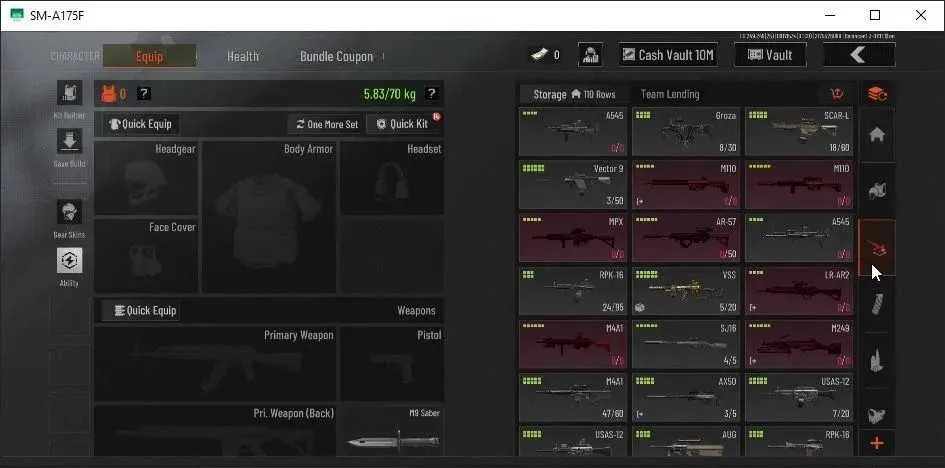
Task: Switch to the Character tab
Action: coord(75,56)
